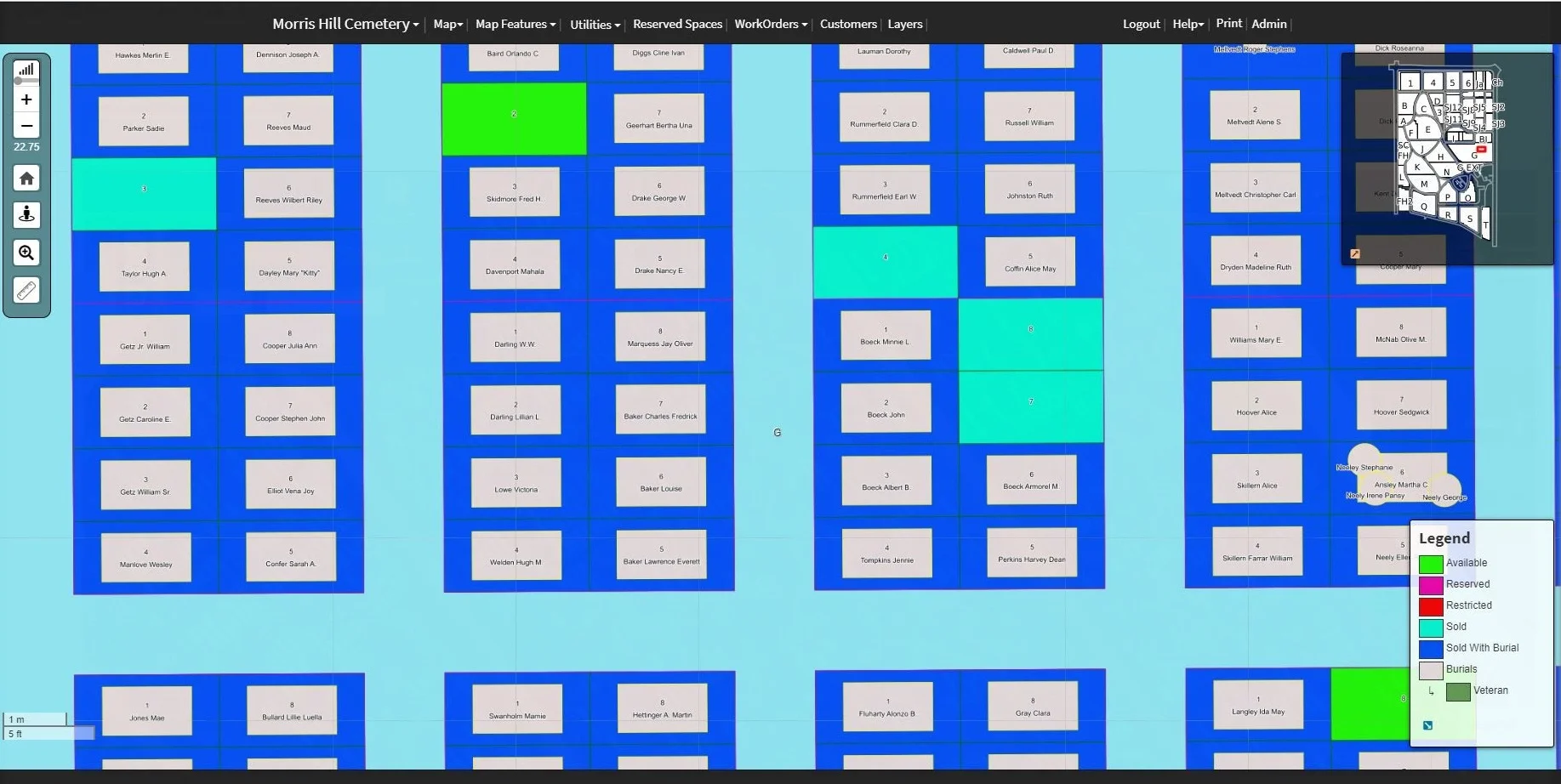Click the Baker Charles Fredrick burial marker
The height and width of the screenshot is (784, 1561).
point(661,410)
